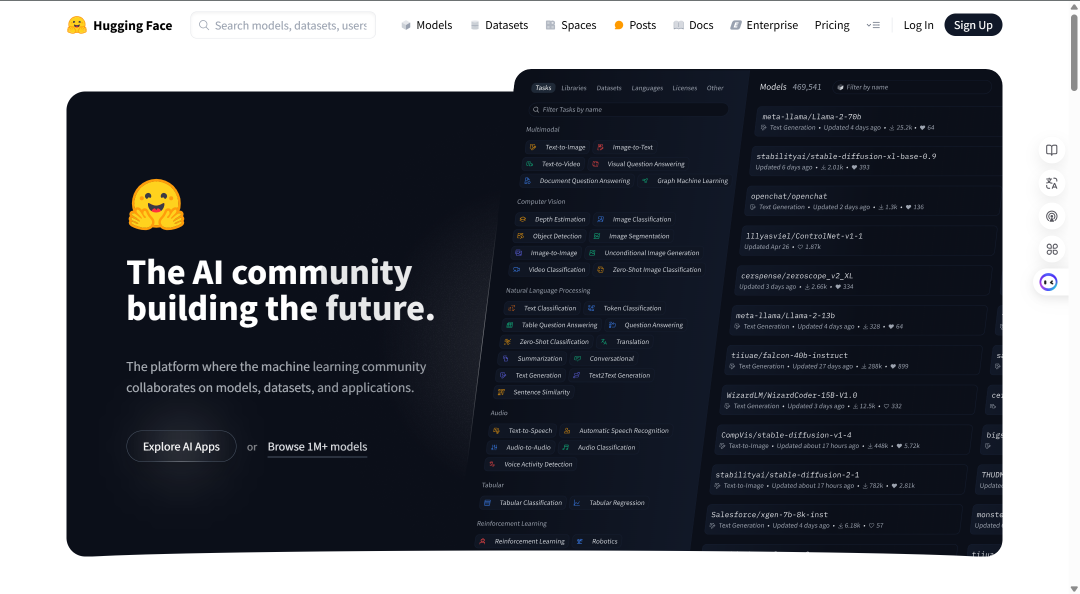Expand the more-options menu beside Pricing
The image size is (1080, 594).
pyautogui.click(x=873, y=25)
